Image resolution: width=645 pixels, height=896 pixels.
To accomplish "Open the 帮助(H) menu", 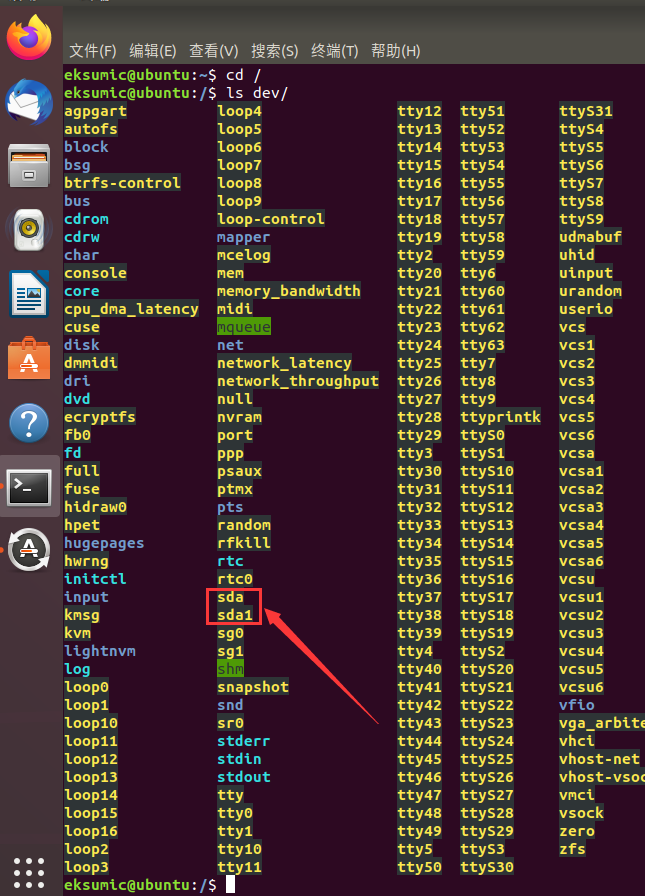I will coord(396,51).
